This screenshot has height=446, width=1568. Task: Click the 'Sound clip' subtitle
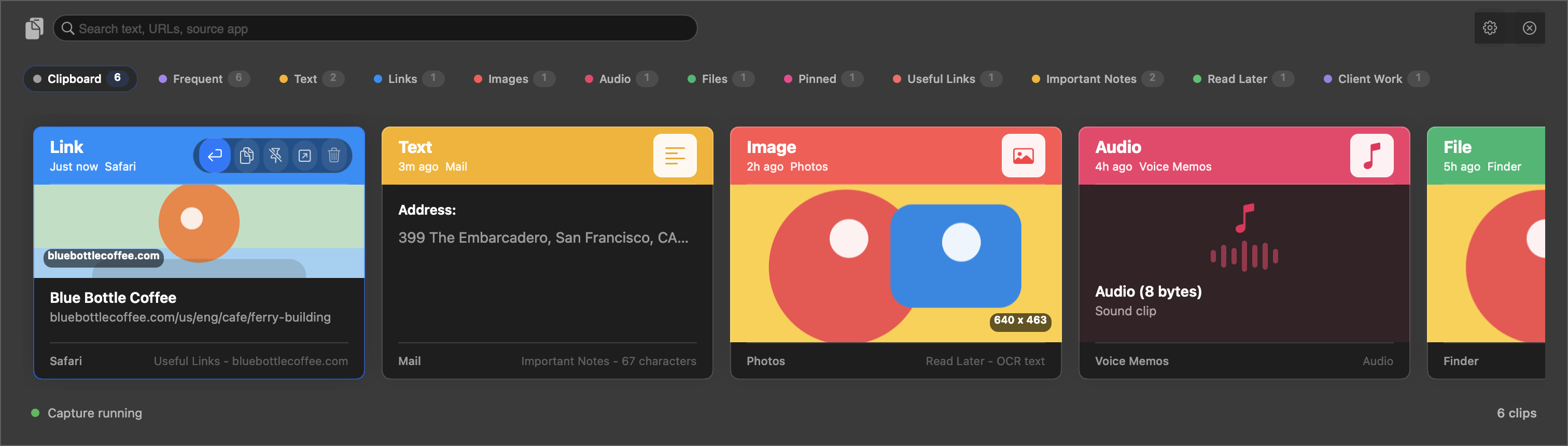click(x=1126, y=311)
